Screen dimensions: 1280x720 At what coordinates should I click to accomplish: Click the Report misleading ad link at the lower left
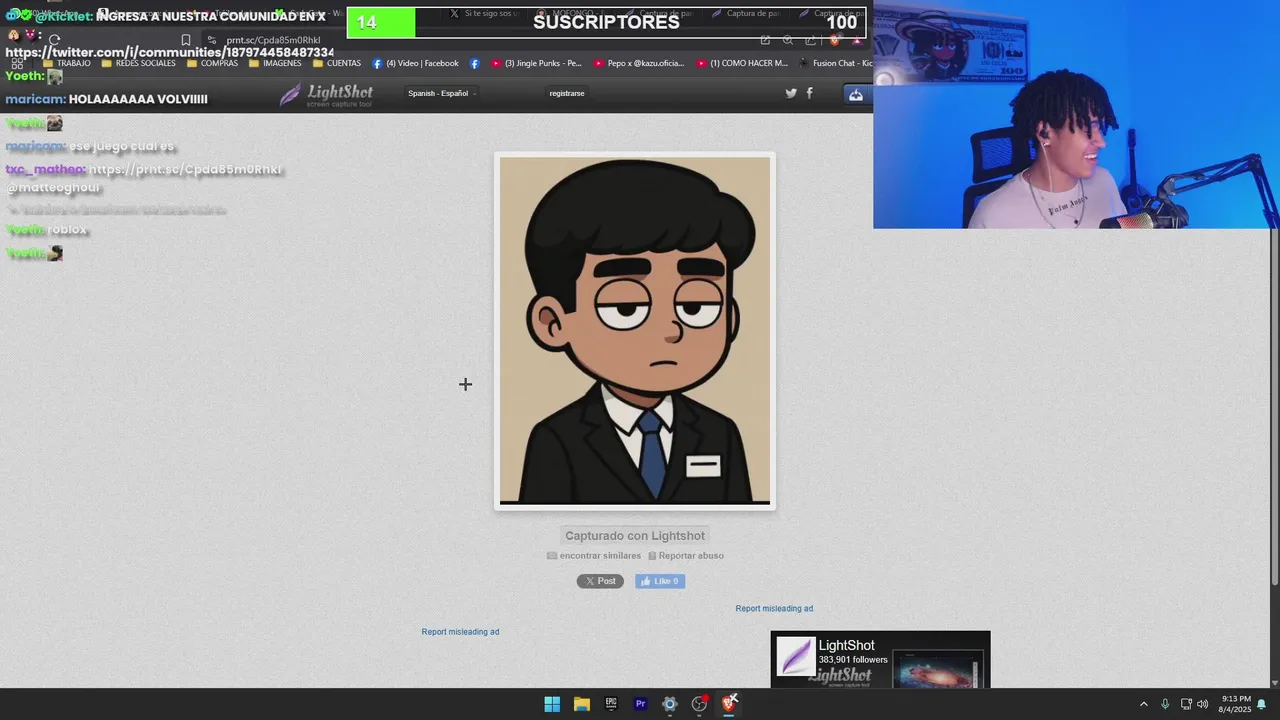tap(460, 632)
